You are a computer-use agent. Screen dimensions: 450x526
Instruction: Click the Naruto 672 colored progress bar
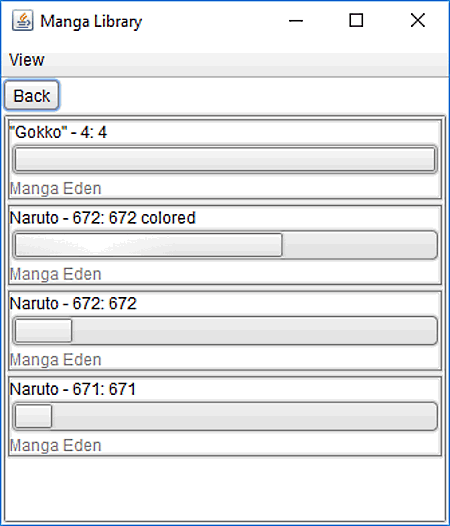point(225,245)
